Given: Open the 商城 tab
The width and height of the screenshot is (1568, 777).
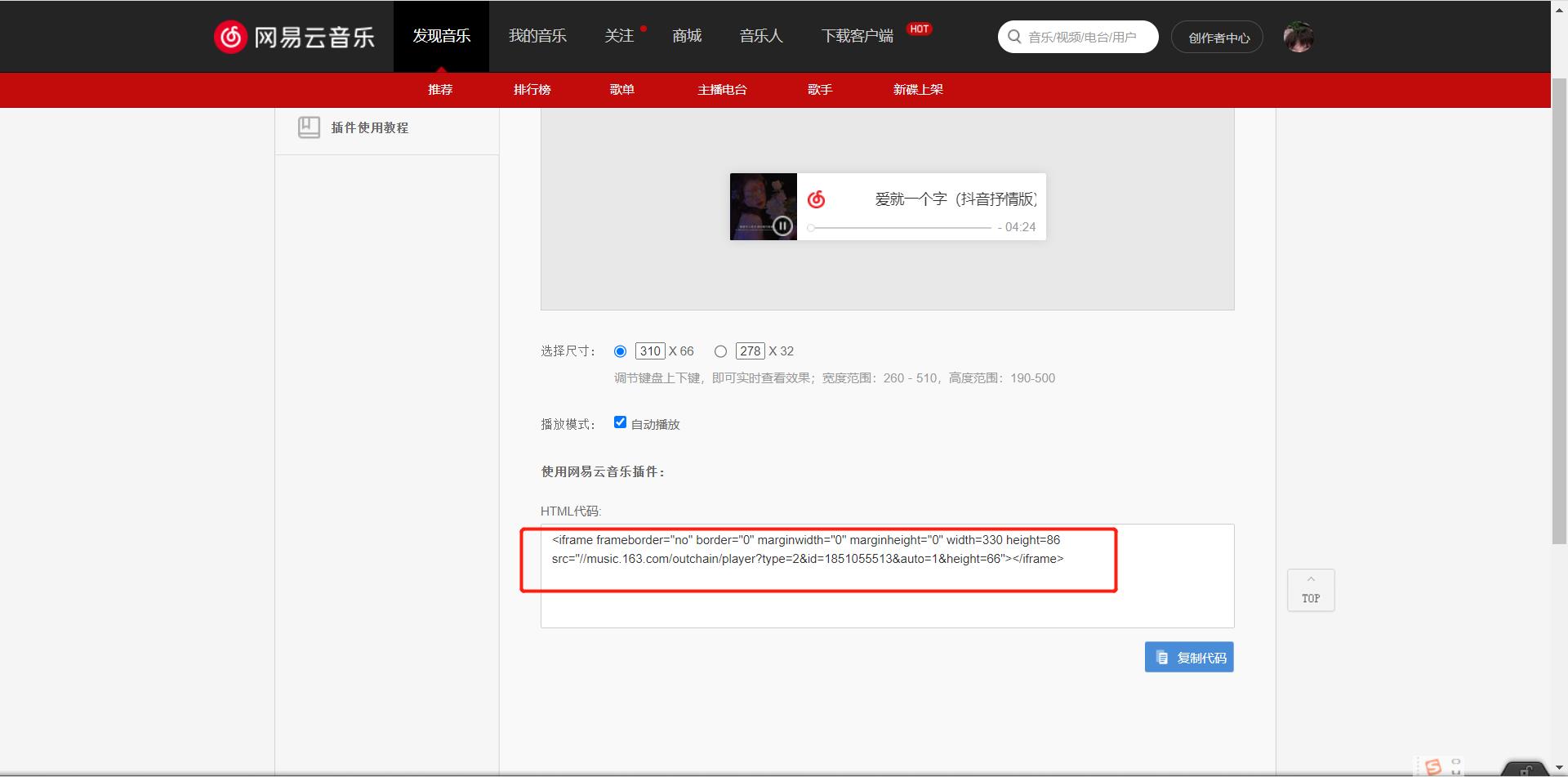Looking at the screenshot, I should (x=687, y=36).
